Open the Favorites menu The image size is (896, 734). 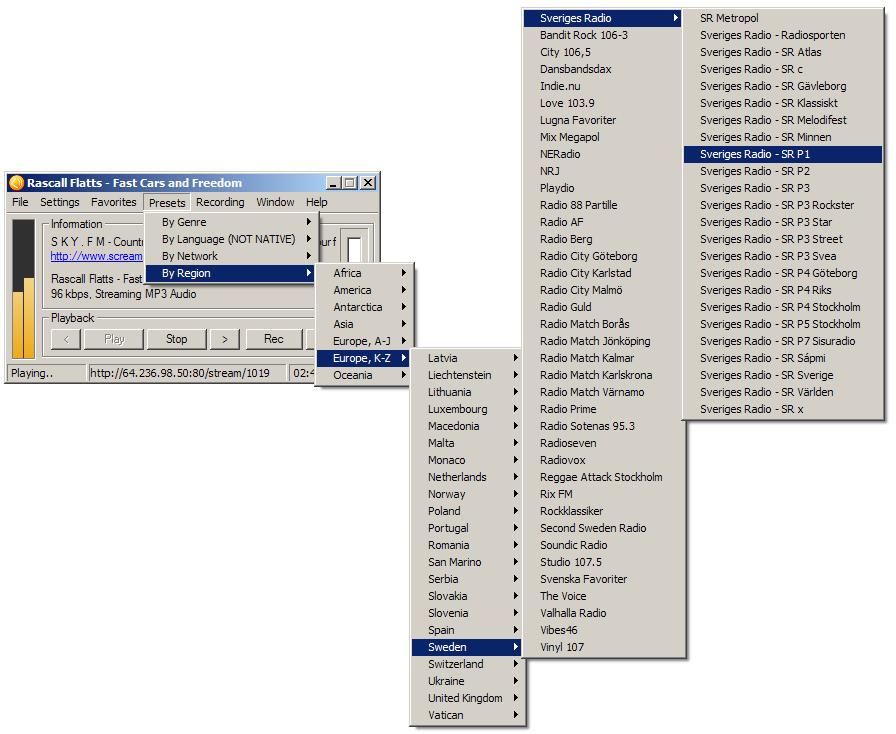click(114, 202)
